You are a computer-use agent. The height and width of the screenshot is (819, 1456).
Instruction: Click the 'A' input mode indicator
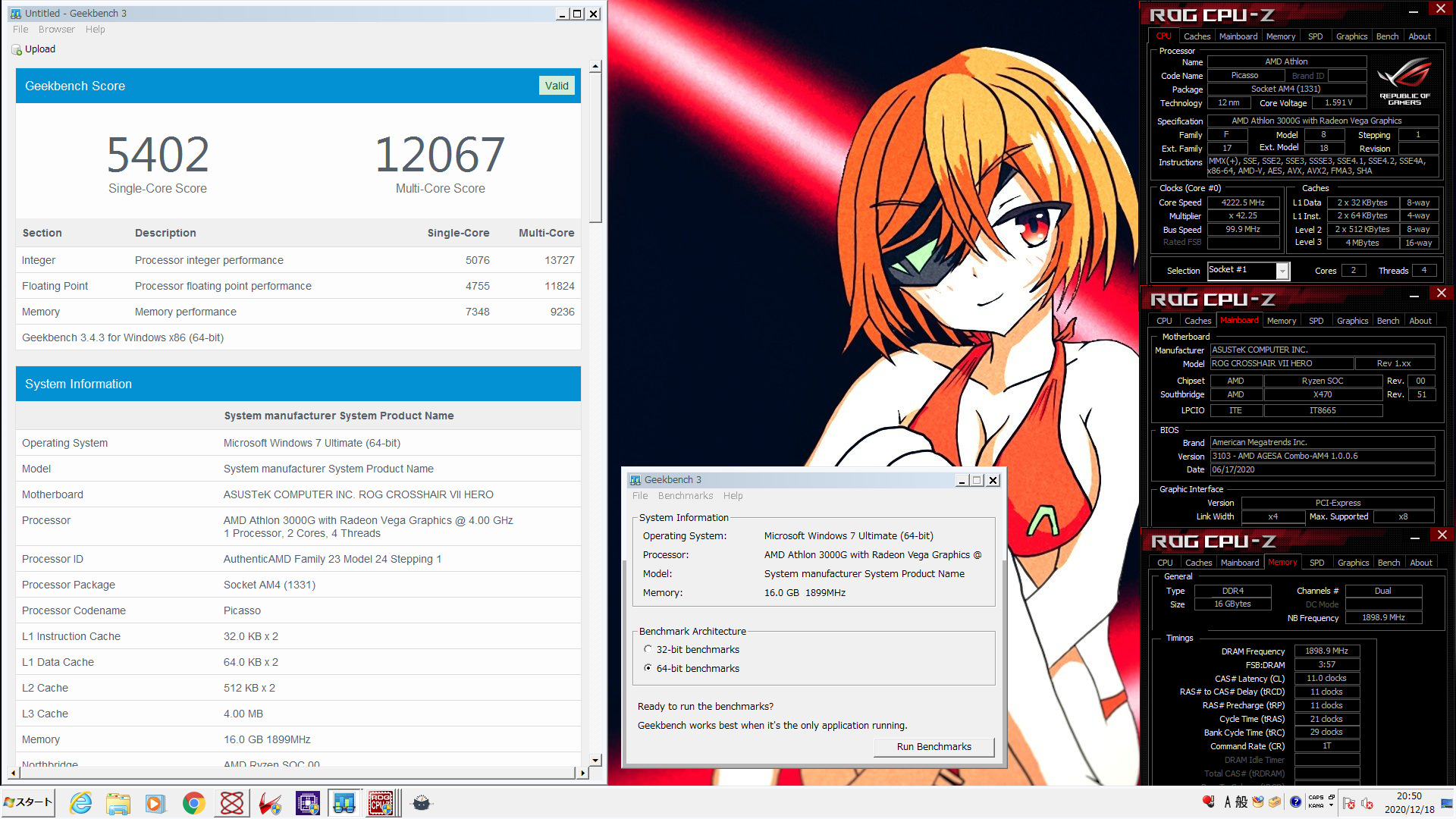[1228, 802]
